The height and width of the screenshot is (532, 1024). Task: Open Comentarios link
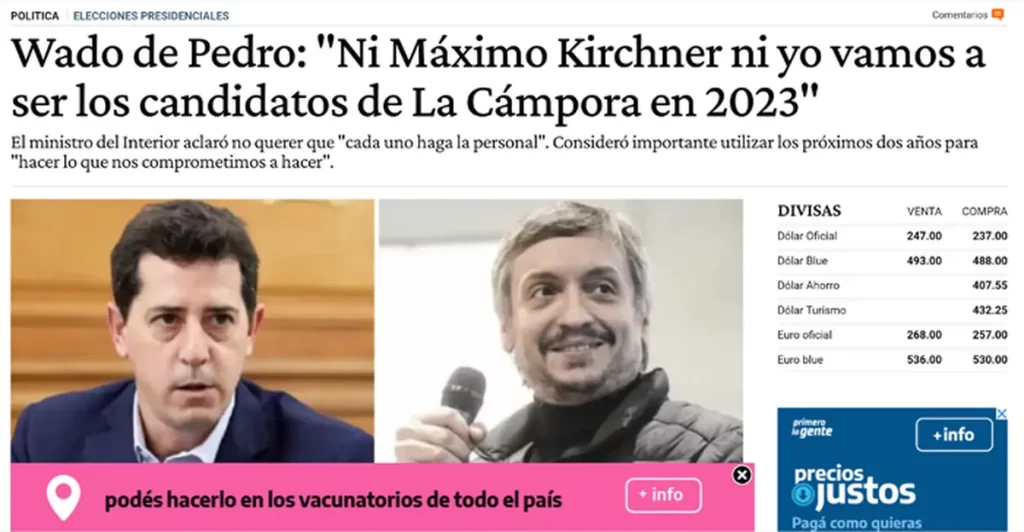[959, 15]
